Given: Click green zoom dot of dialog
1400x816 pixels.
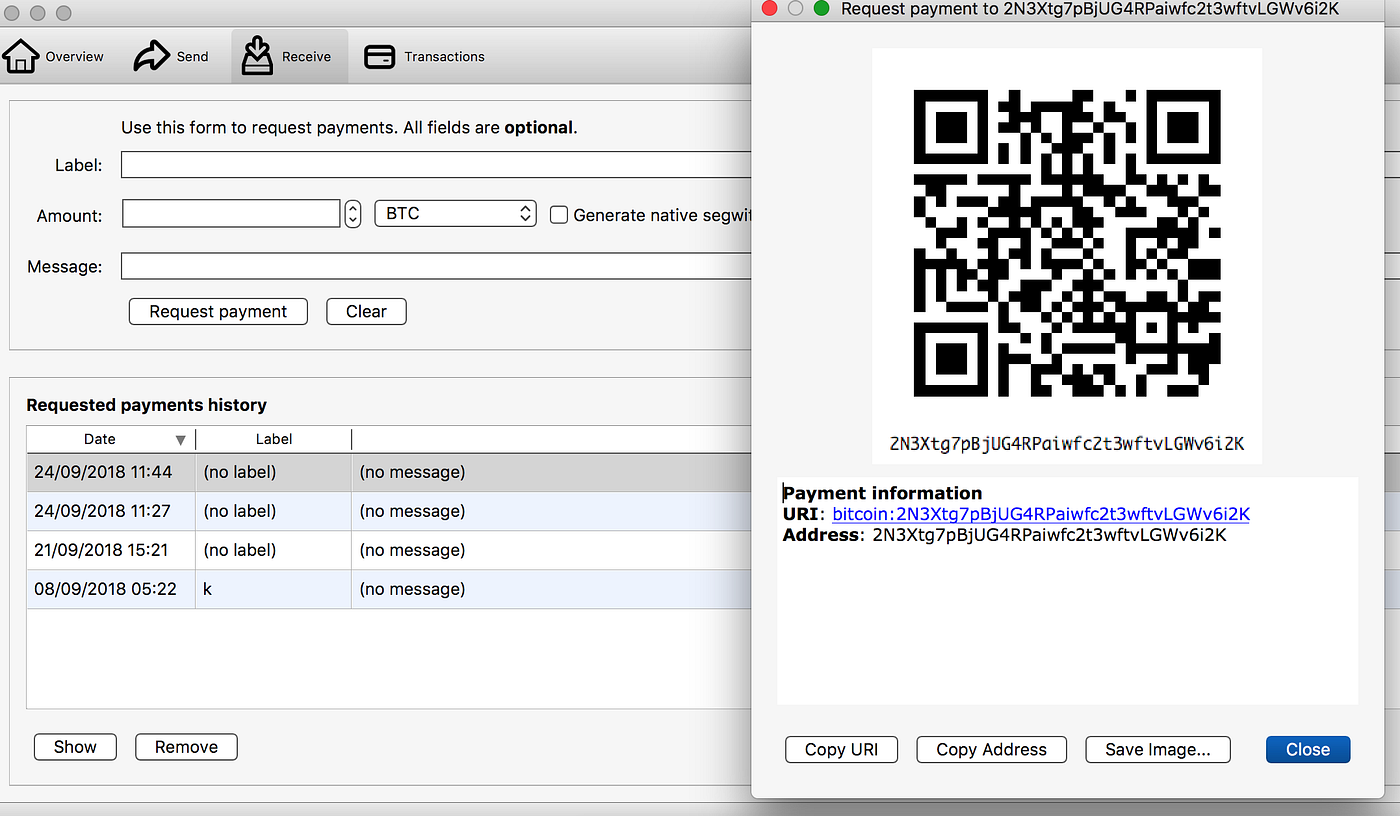Looking at the screenshot, I should click(822, 8).
